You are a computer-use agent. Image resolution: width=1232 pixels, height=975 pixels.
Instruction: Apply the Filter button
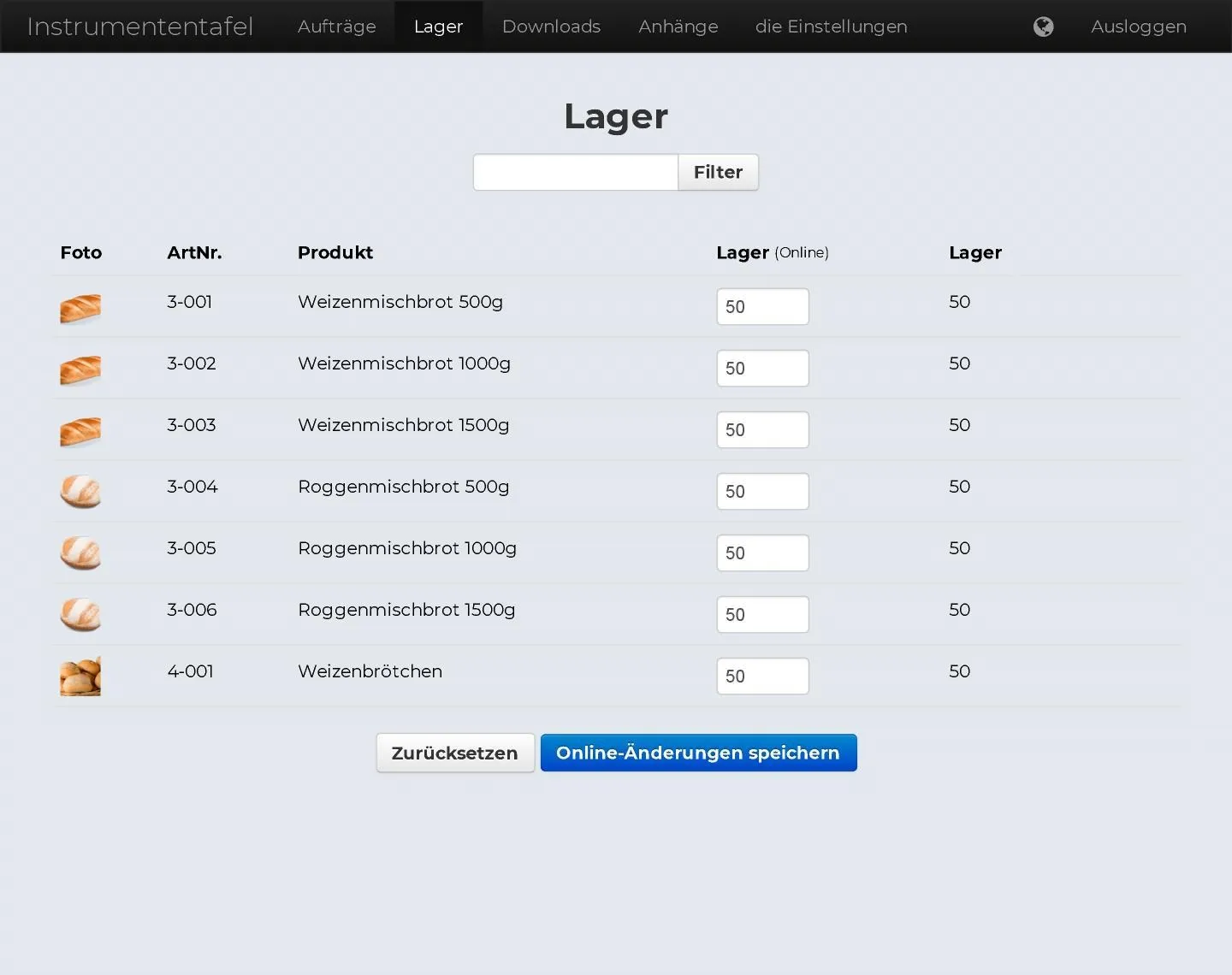pos(718,172)
